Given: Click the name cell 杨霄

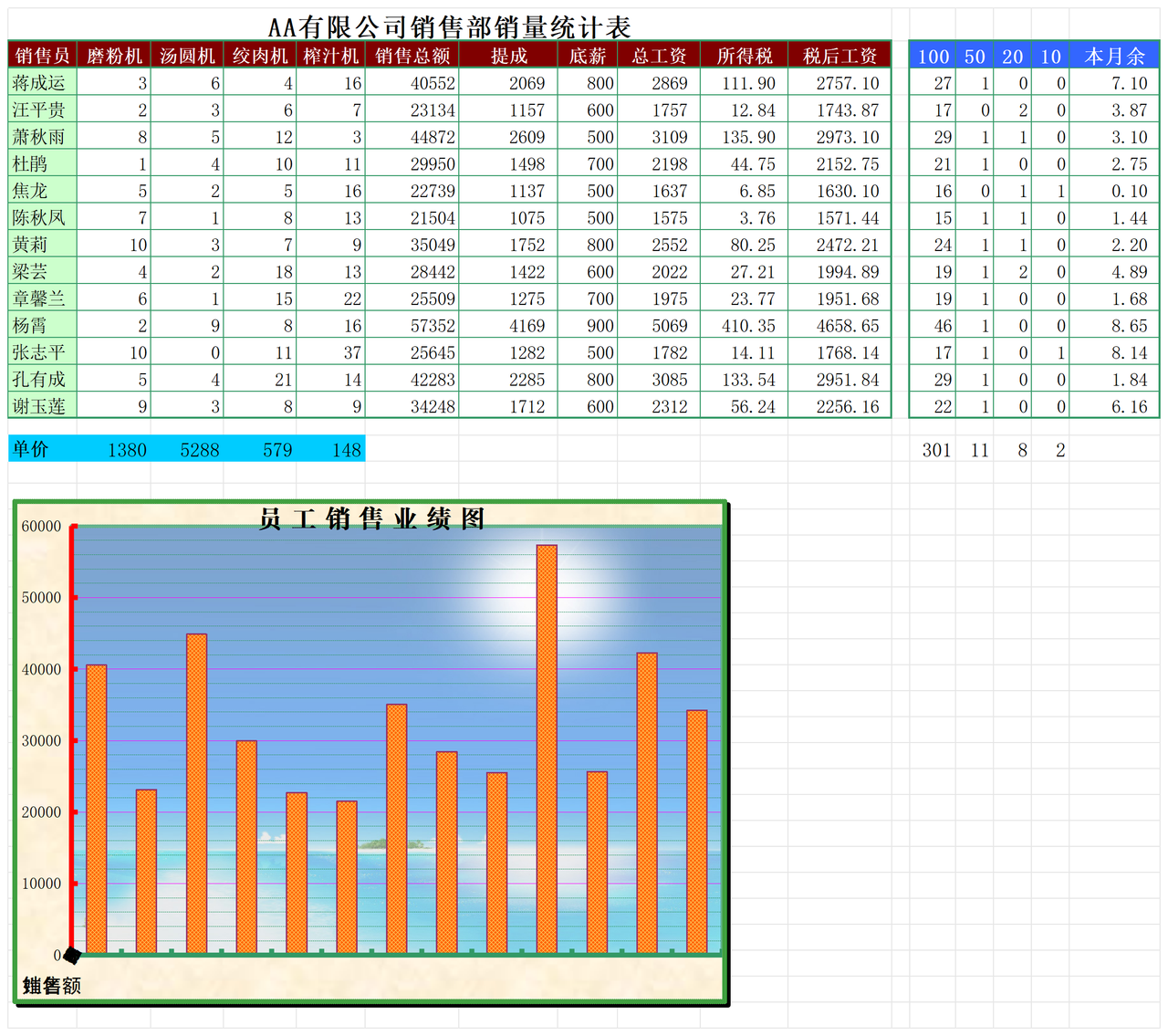Looking at the screenshot, I should click(x=30, y=326).
